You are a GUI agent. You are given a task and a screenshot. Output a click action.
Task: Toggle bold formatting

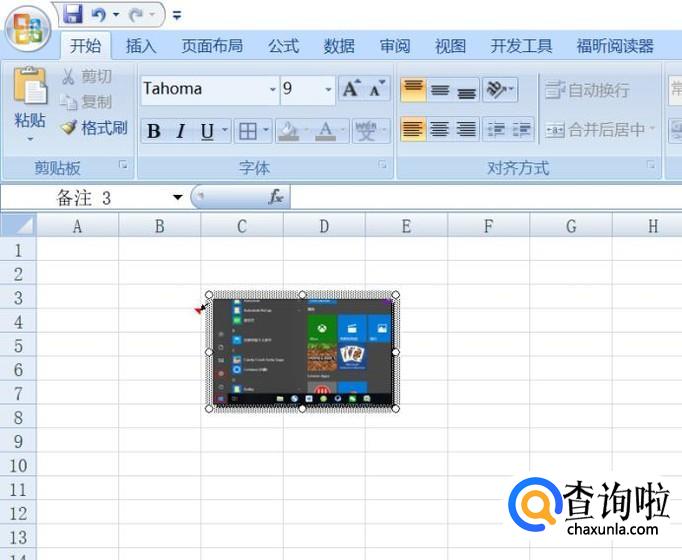pyautogui.click(x=154, y=131)
